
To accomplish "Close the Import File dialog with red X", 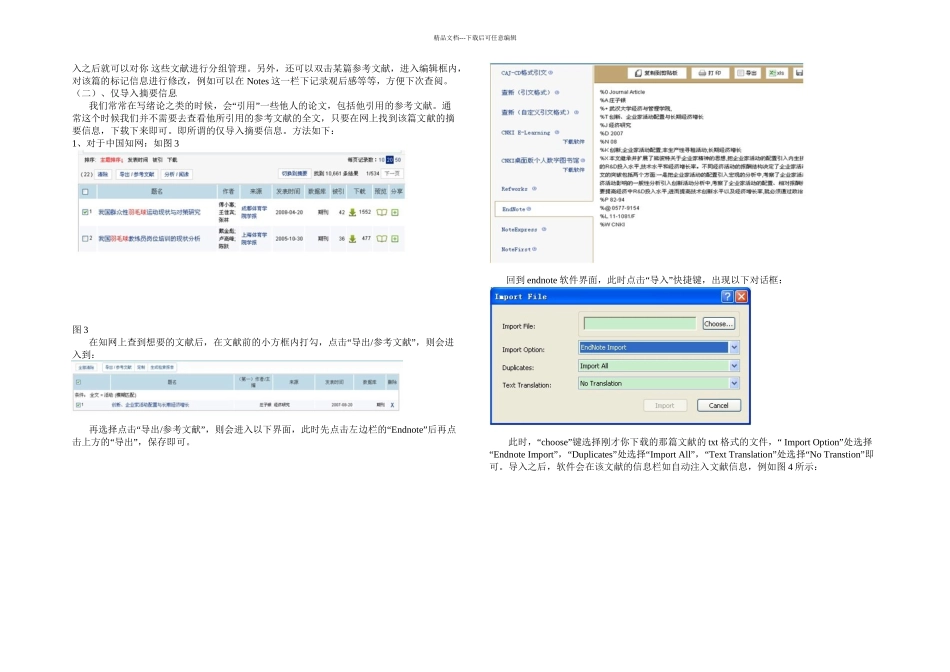I will click(741, 296).
